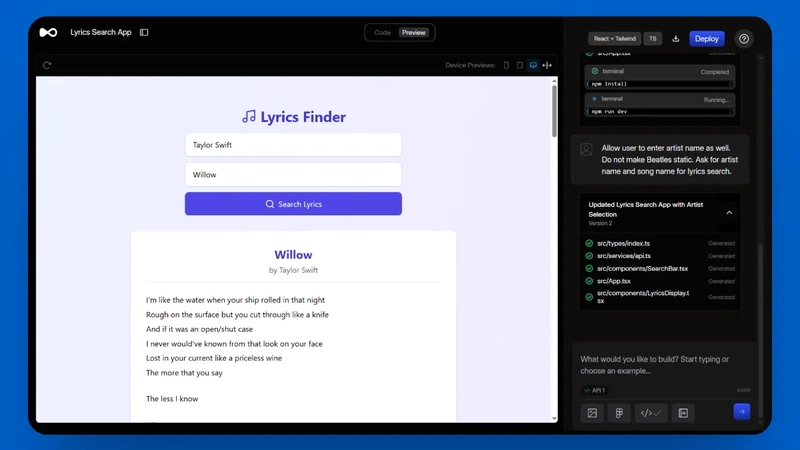This screenshot has width=800, height=450.
Task: Download the project with download icon
Action: [x=676, y=39]
